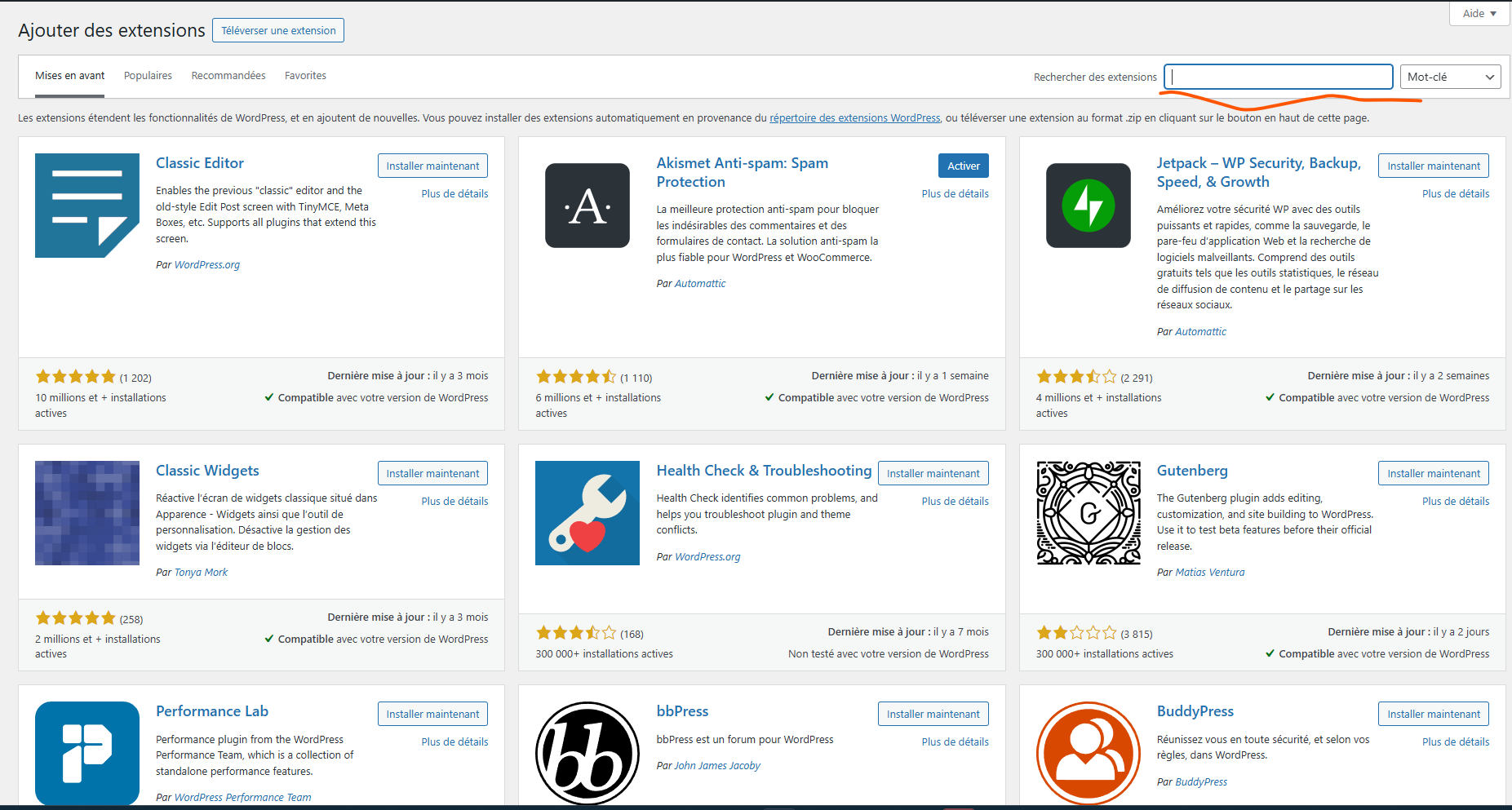This screenshot has height=810, width=1512.
Task: Click the Health Check wrench icon
Action: [588, 513]
